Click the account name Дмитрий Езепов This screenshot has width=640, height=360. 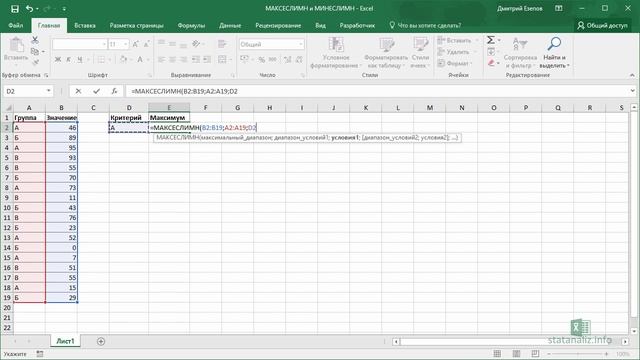point(520,9)
